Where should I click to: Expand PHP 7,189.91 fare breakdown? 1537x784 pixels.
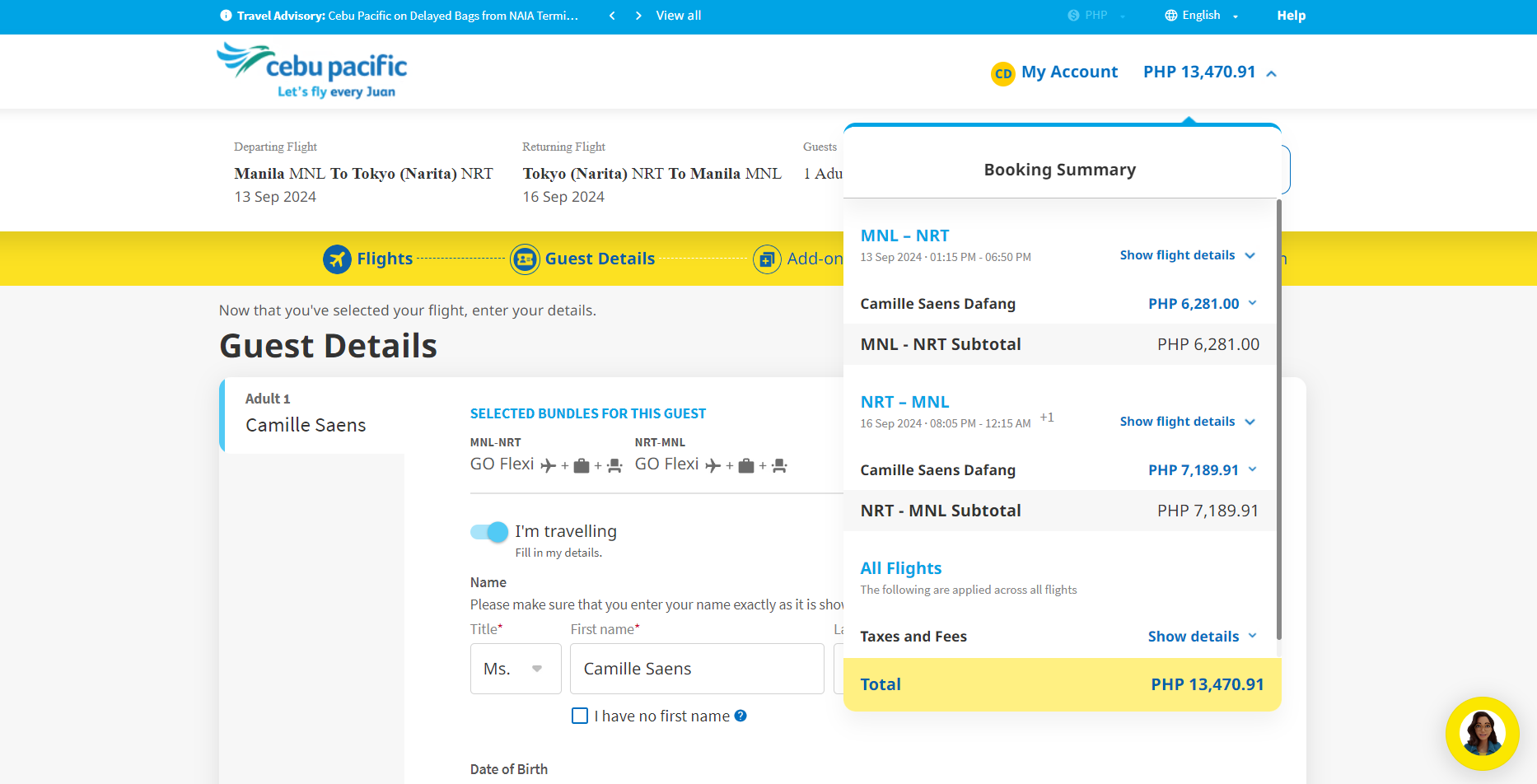(x=1203, y=470)
